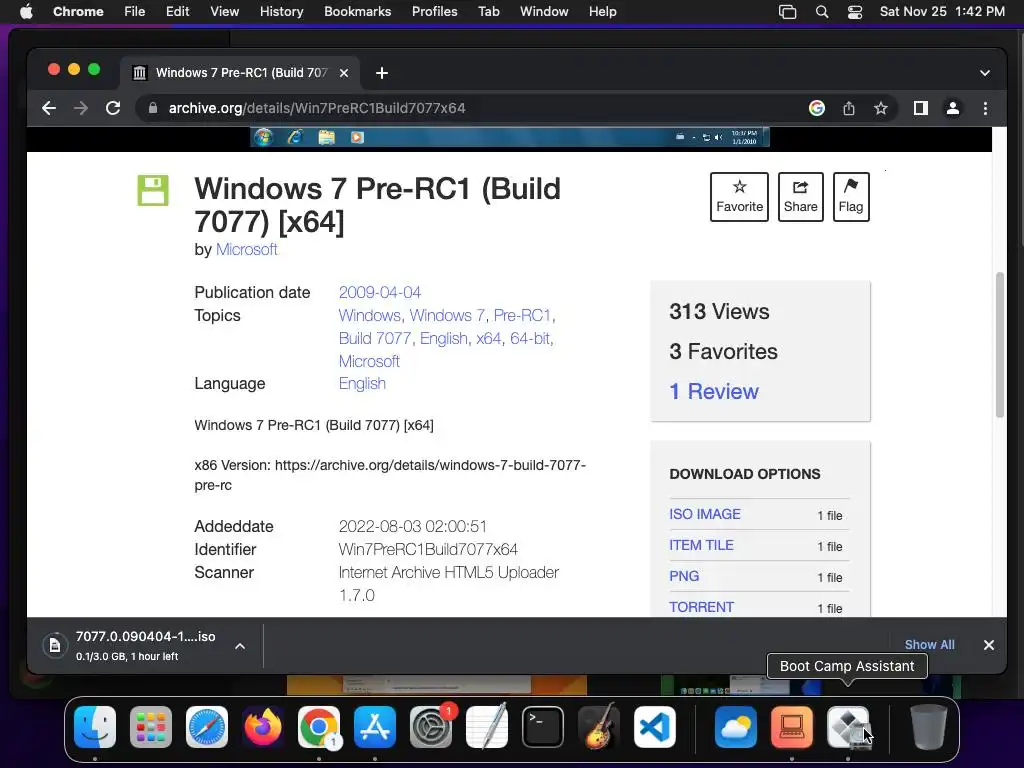Expand the tab search dropdown

coord(985,73)
